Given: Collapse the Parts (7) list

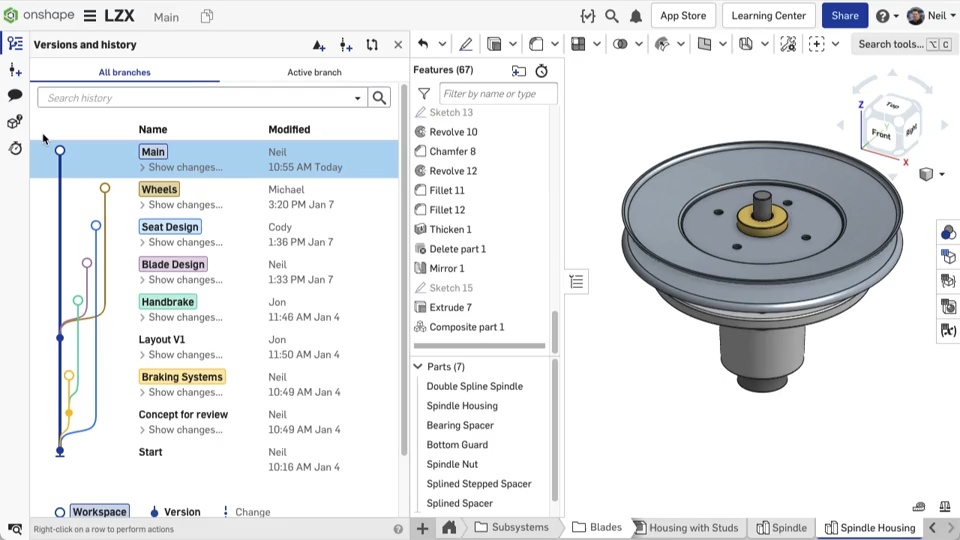Looking at the screenshot, I should click(x=418, y=367).
